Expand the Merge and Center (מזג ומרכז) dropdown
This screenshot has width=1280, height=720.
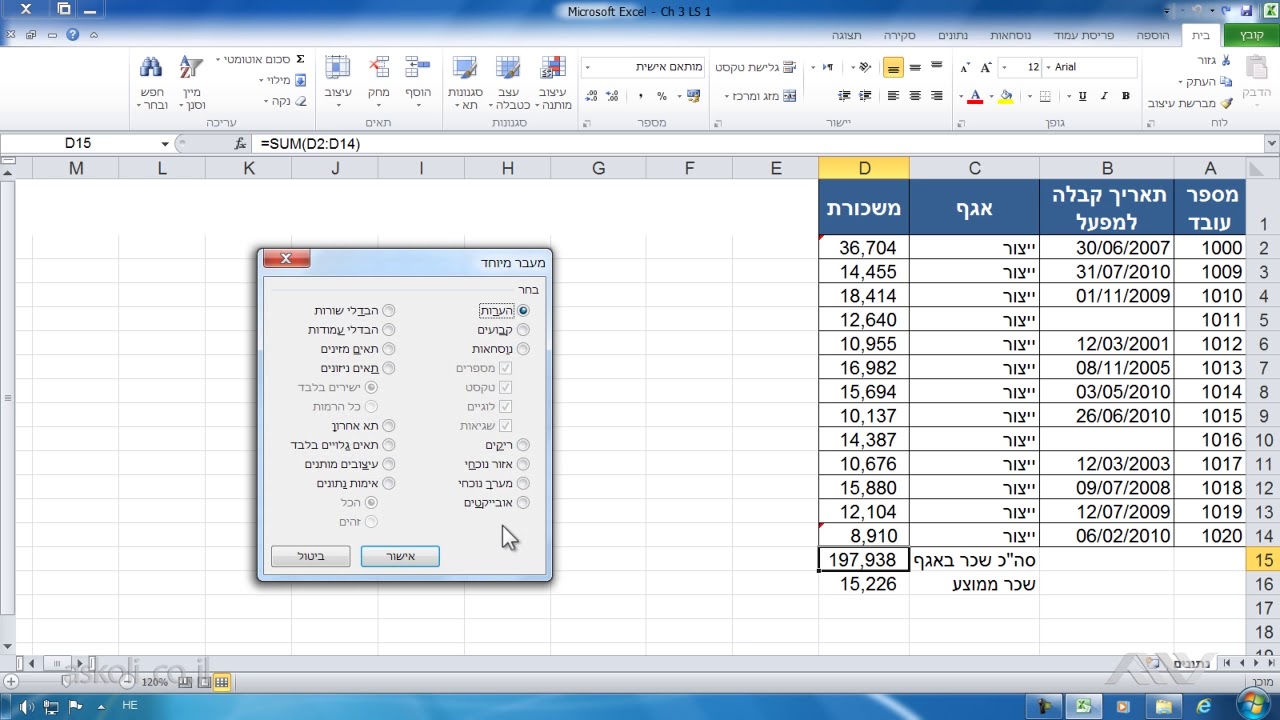point(727,97)
